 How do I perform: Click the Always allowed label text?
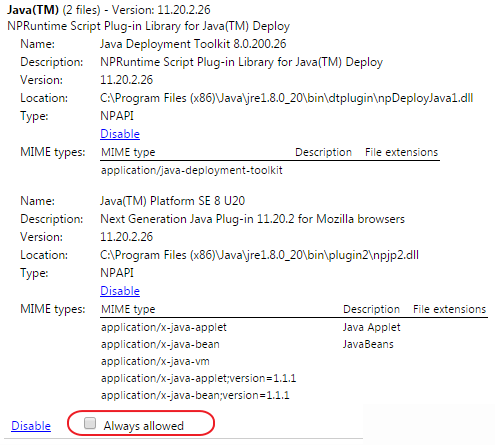click(144, 426)
